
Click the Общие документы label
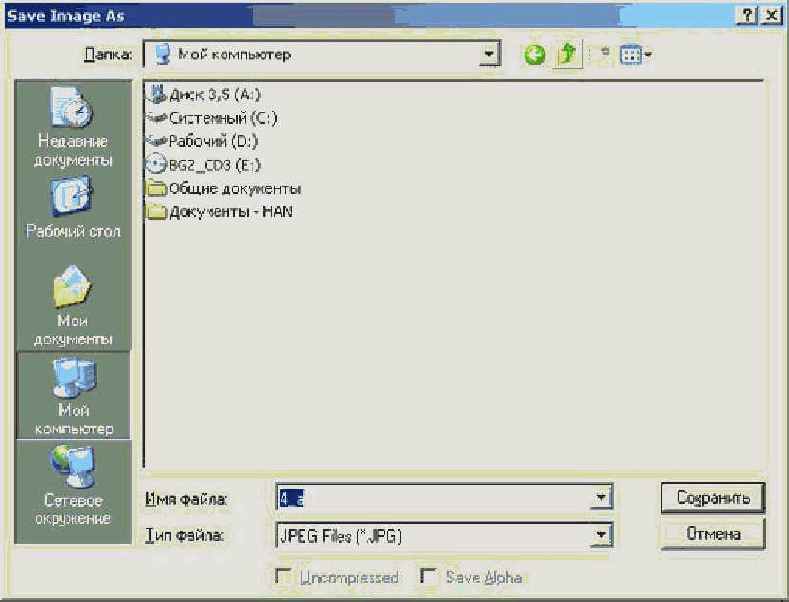point(235,189)
